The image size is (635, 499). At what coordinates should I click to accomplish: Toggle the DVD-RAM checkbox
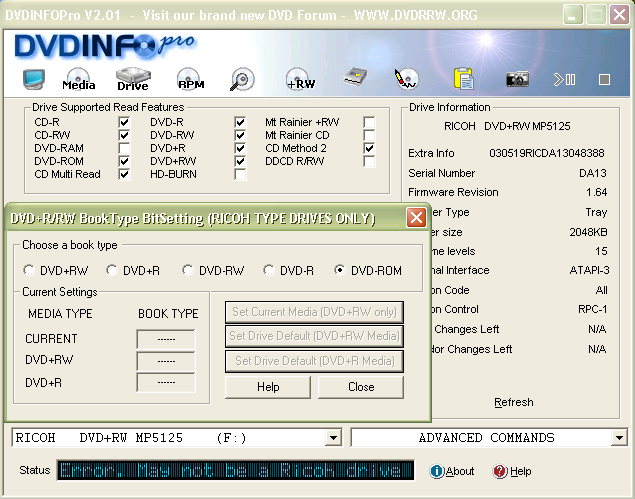124,148
